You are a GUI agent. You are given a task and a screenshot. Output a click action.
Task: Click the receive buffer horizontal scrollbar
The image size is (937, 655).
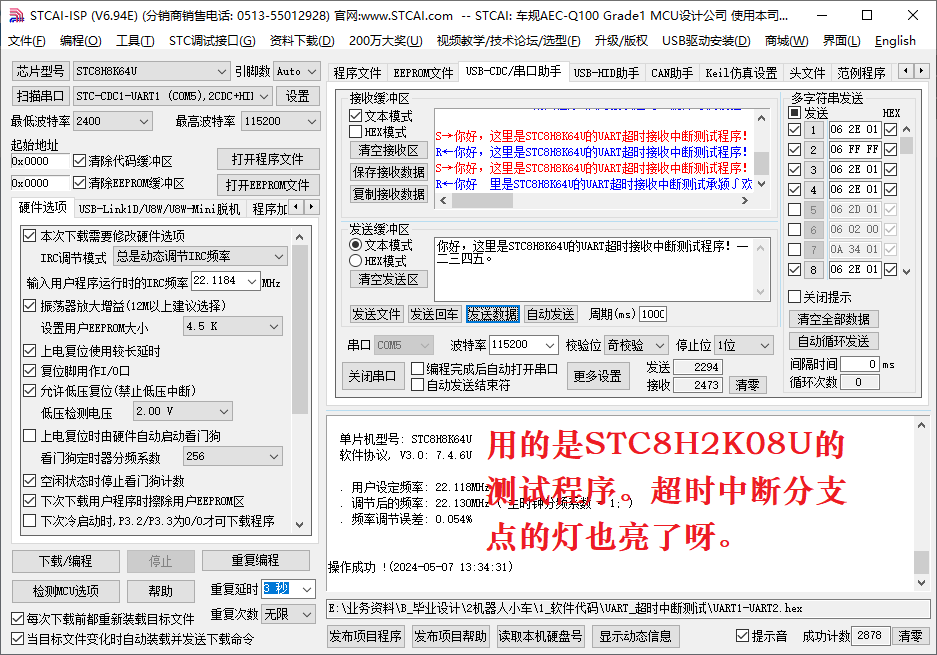593,201
